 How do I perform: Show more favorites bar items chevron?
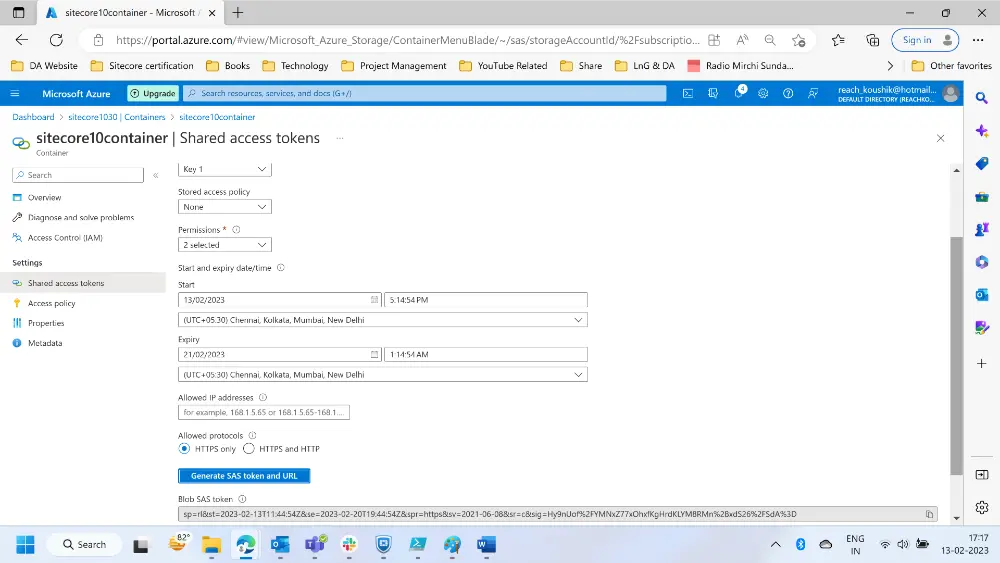[x=890, y=66]
